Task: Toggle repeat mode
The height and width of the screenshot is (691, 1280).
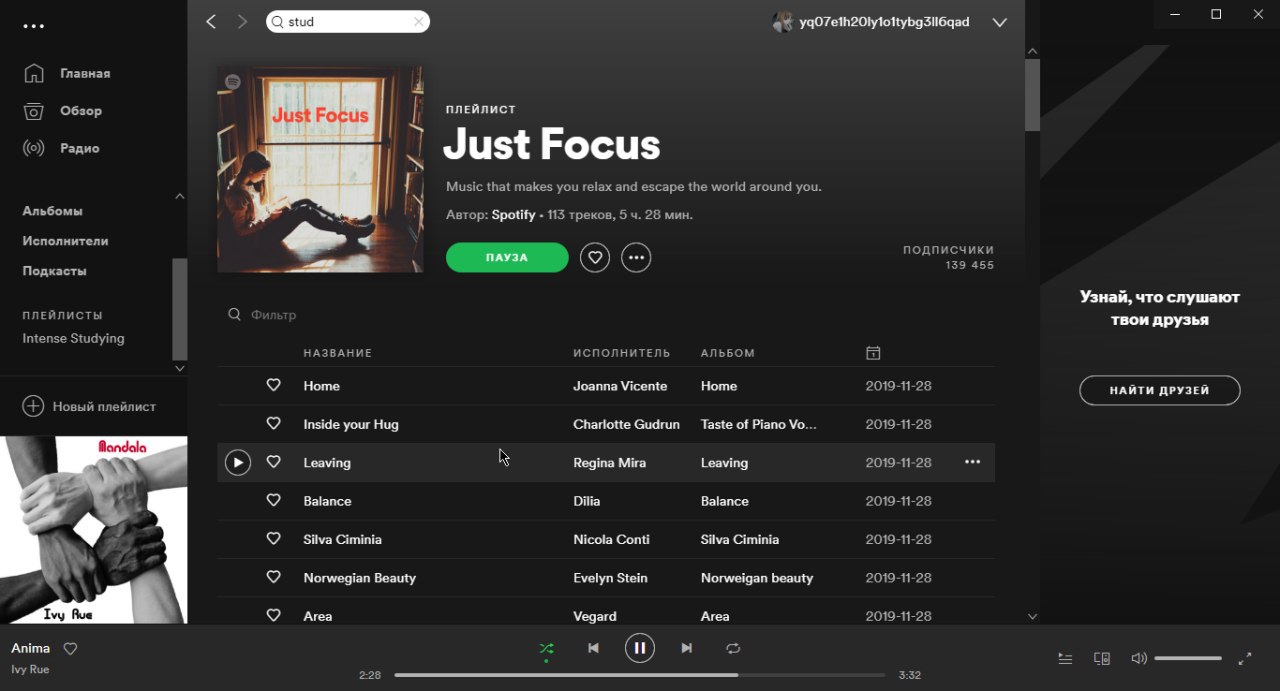Action: click(733, 648)
